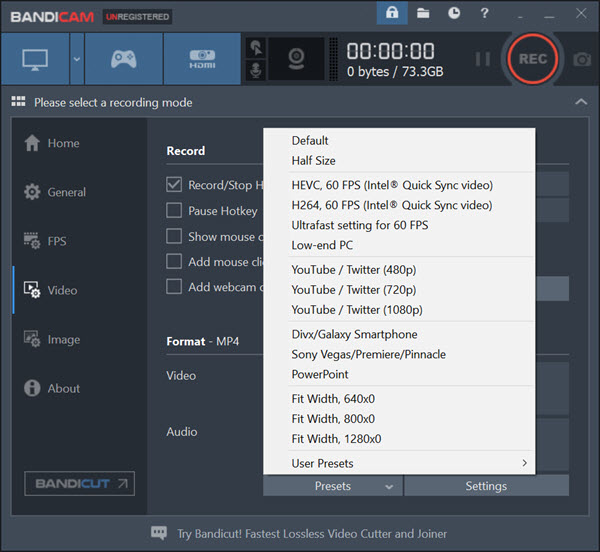Choose YouTube / Twitter (720p) preset
Viewport: 600px width, 552px height.
pyautogui.click(x=399, y=290)
